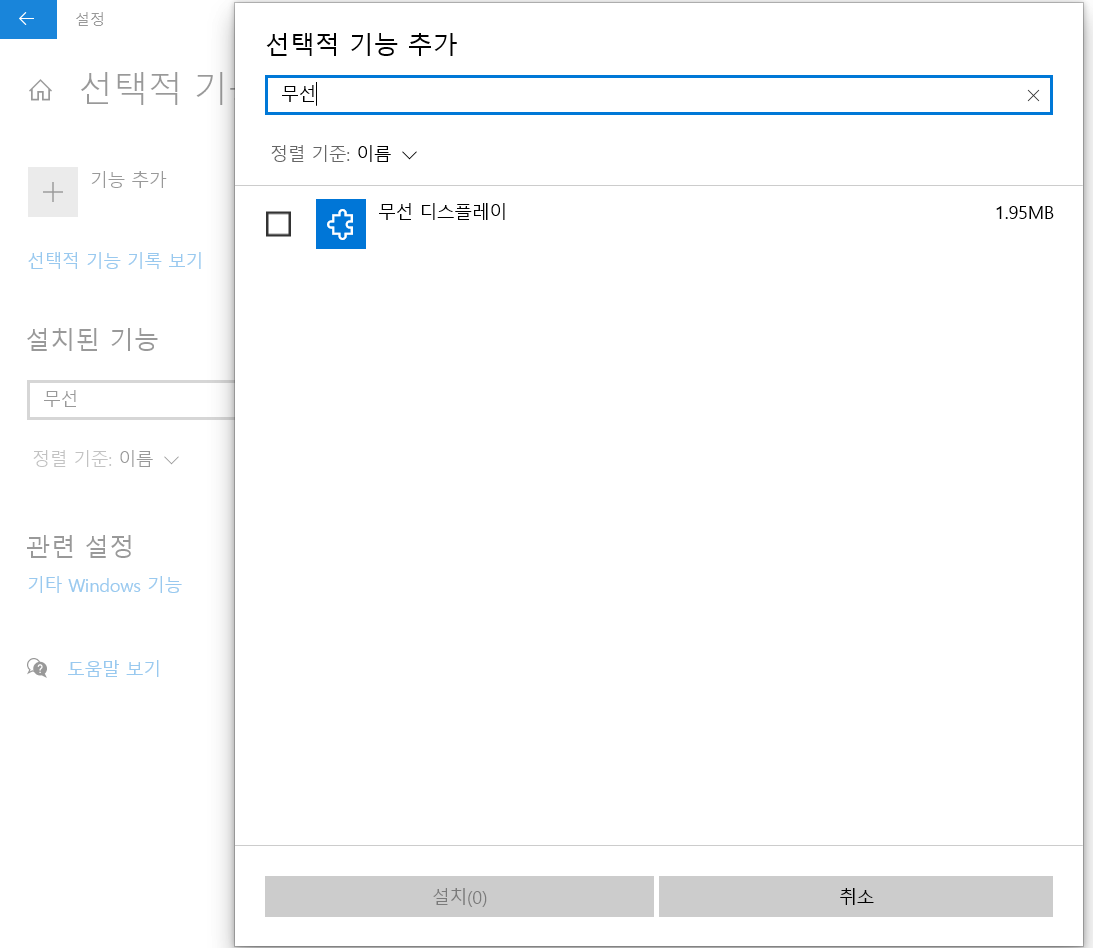This screenshot has width=1093, height=948.
Task: Click the 설치(0) button
Action: click(459, 896)
